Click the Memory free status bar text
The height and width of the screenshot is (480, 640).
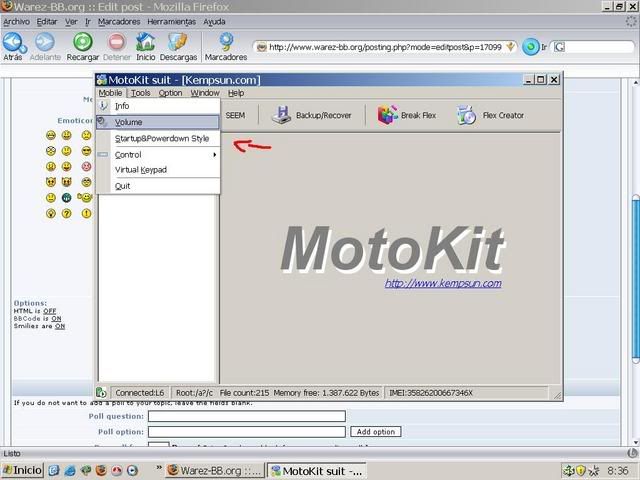click(326, 393)
